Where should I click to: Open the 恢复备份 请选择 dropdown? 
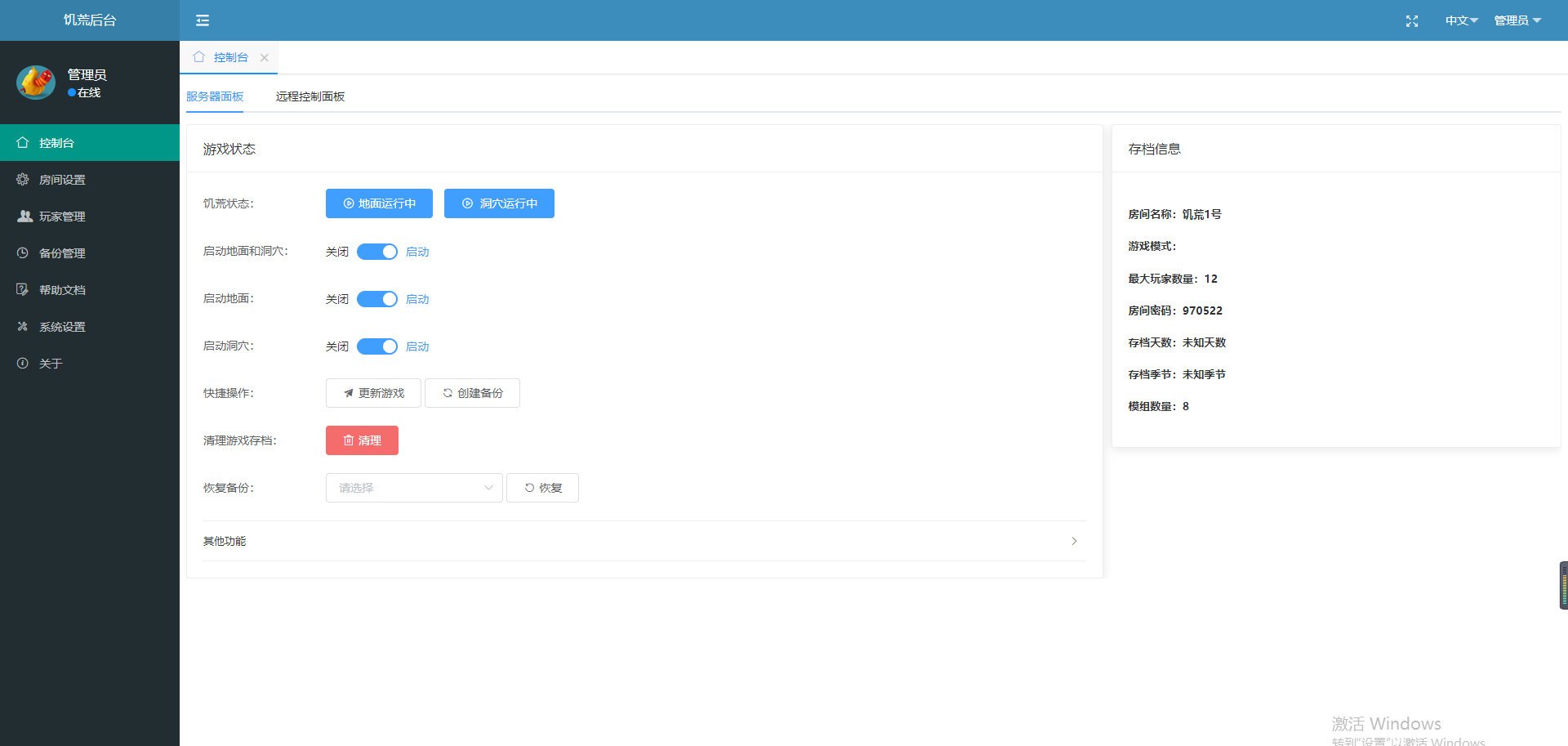[414, 488]
